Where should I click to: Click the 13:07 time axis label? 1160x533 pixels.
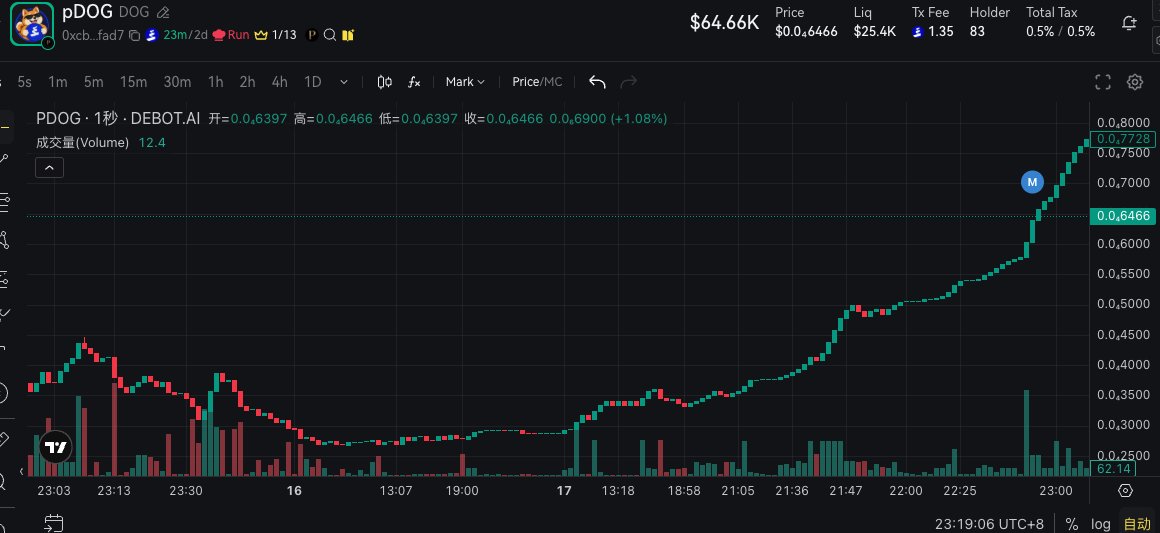[x=396, y=491]
